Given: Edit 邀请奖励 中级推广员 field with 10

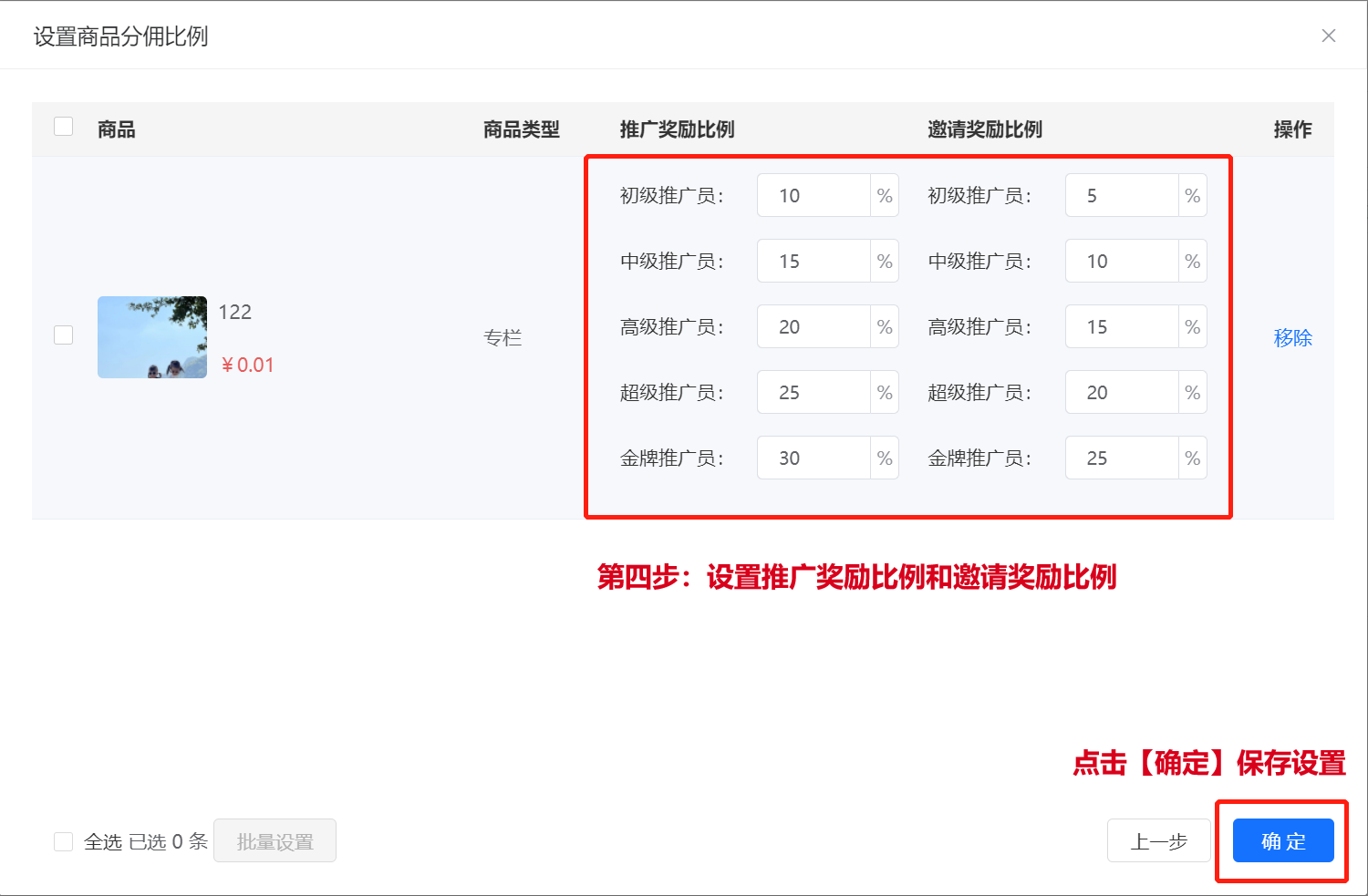Looking at the screenshot, I should (x=1122, y=261).
